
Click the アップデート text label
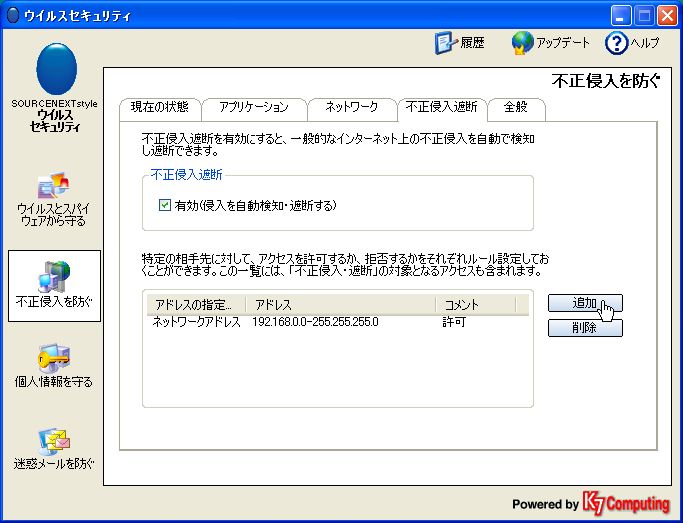[563, 43]
